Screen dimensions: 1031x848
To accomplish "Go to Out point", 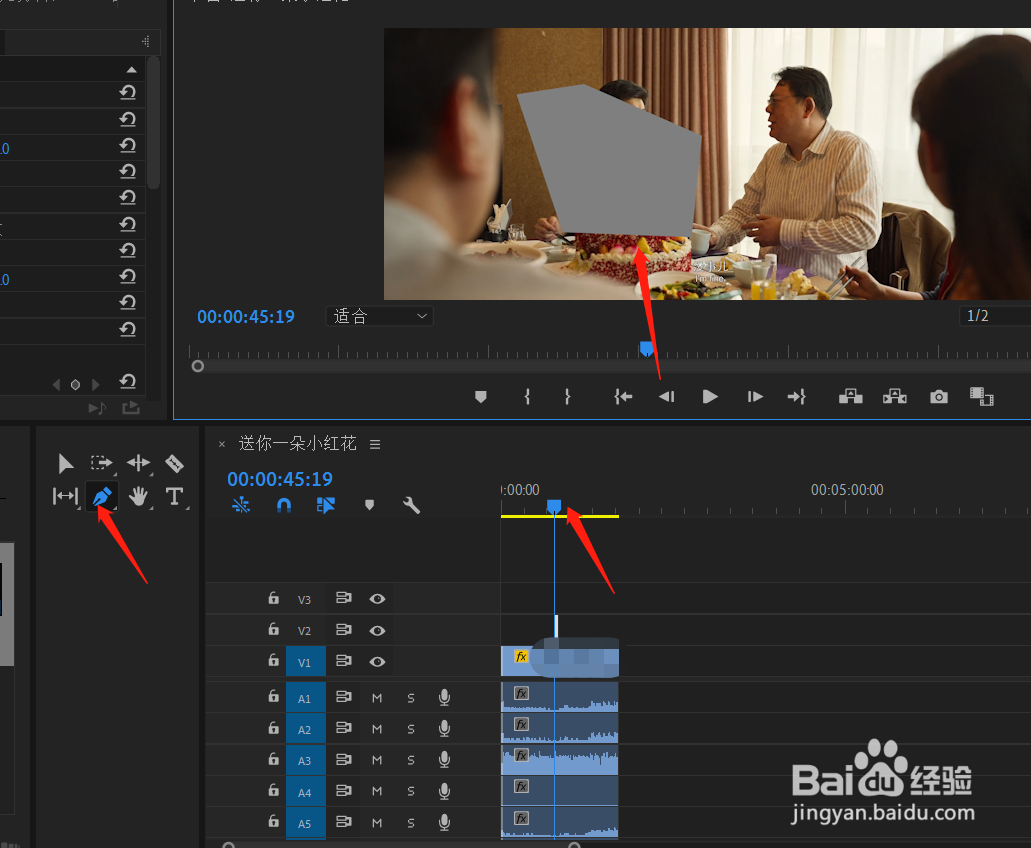I will click(x=796, y=396).
